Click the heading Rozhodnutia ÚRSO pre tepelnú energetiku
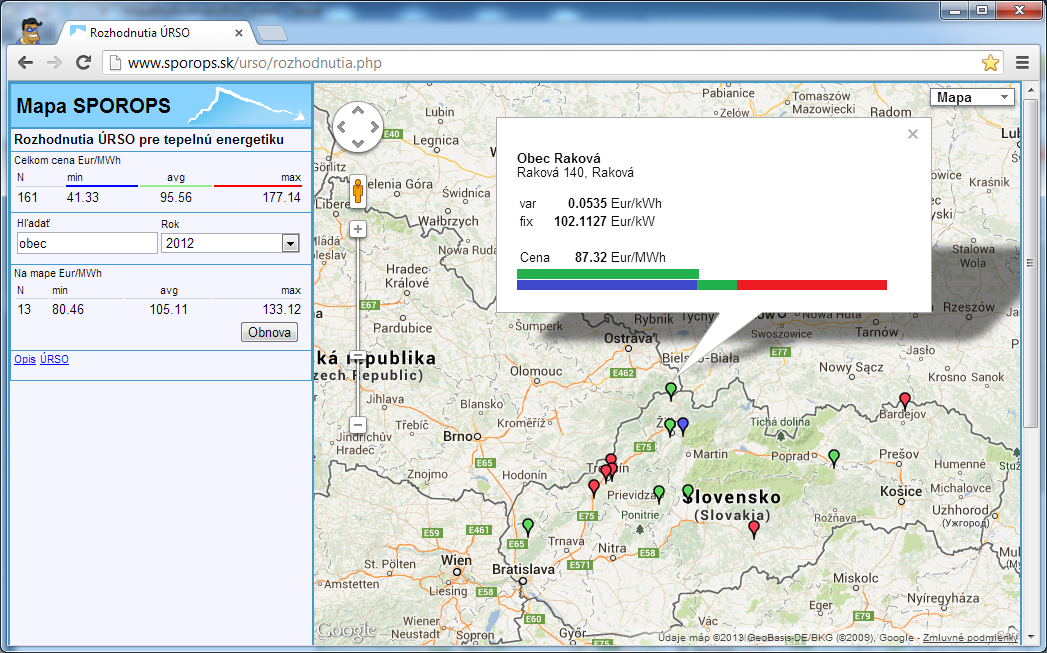Image resolution: width=1047 pixels, height=653 pixels. (x=149, y=140)
